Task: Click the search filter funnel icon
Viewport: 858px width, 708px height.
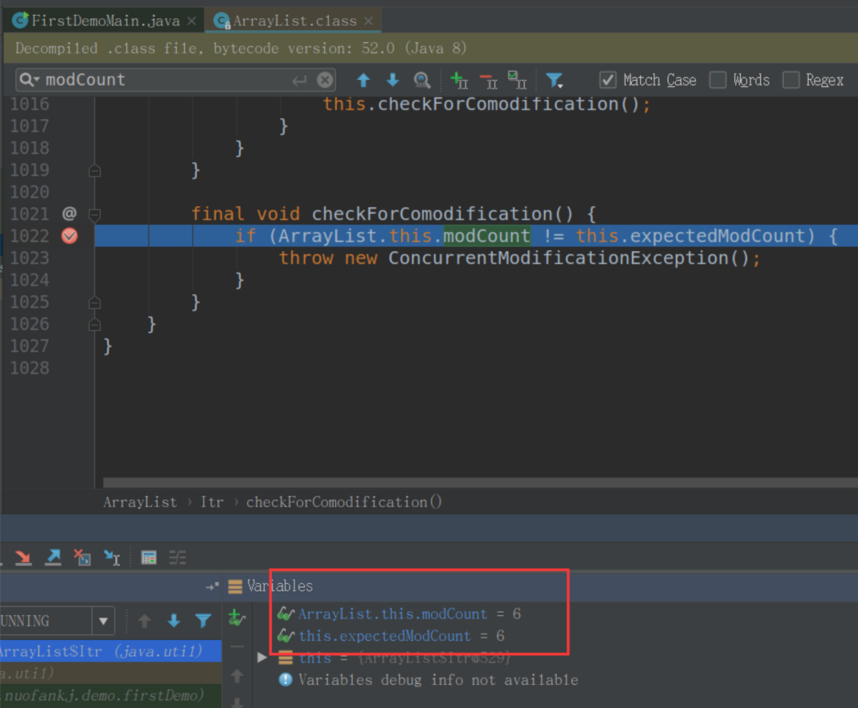Action: tap(554, 80)
